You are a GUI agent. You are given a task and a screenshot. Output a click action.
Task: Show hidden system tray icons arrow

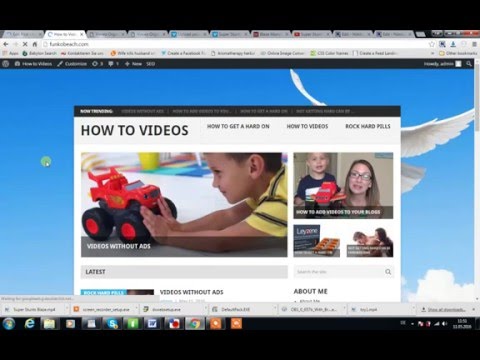tap(412, 324)
